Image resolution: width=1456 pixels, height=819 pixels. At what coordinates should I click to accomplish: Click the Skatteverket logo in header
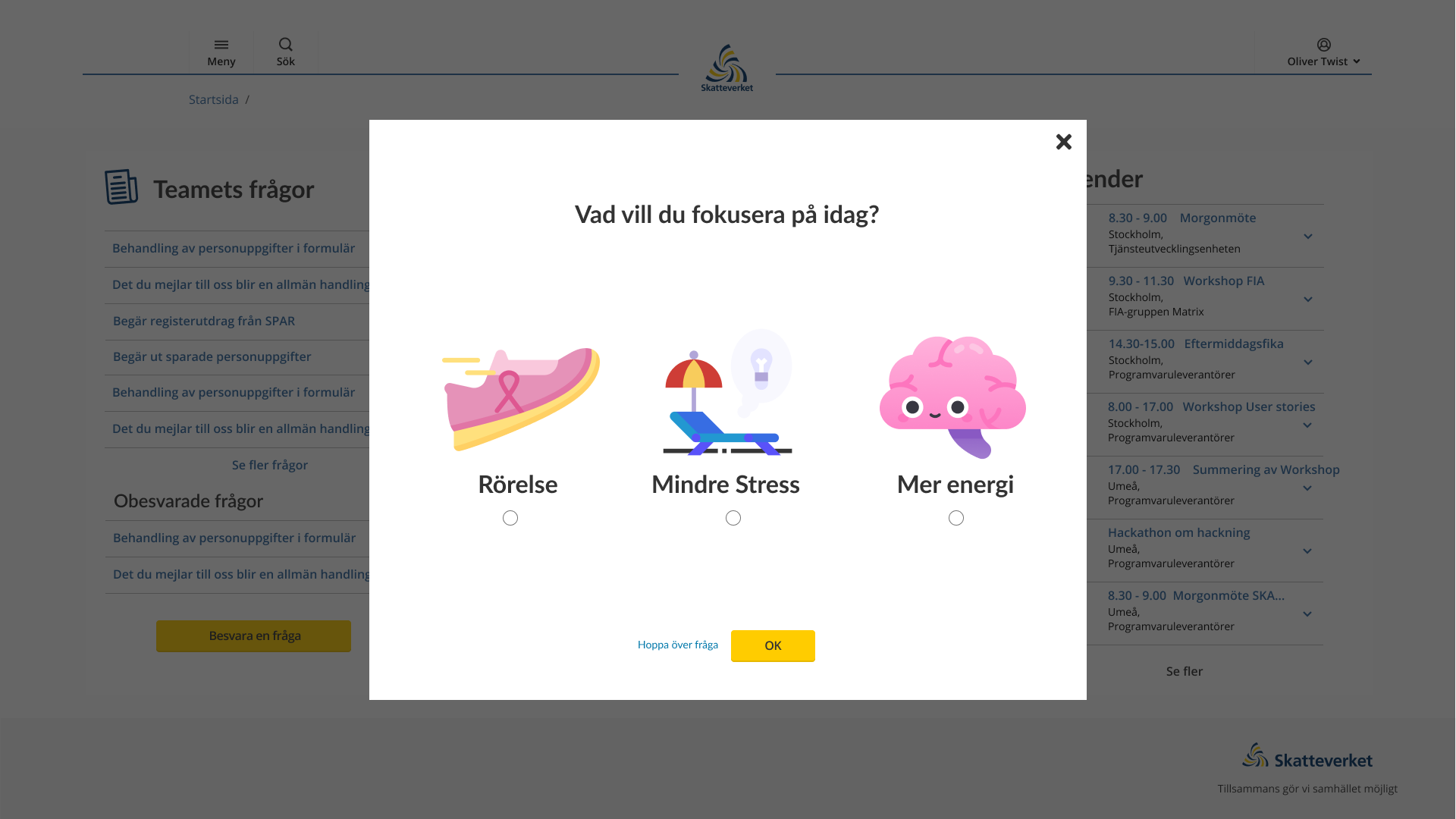(x=727, y=68)
